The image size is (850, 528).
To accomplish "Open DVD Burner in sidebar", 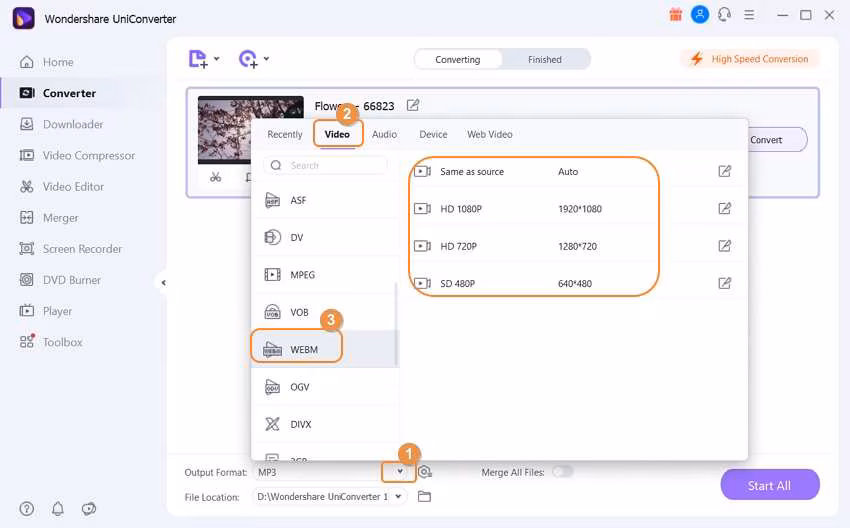I will (x=60, y=280).
